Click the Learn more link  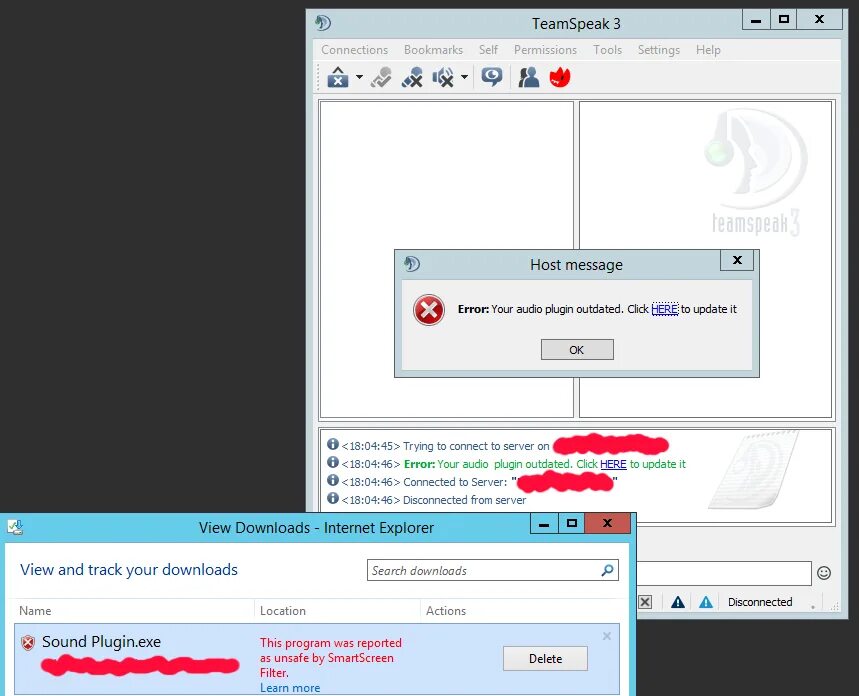coord(290,688)
